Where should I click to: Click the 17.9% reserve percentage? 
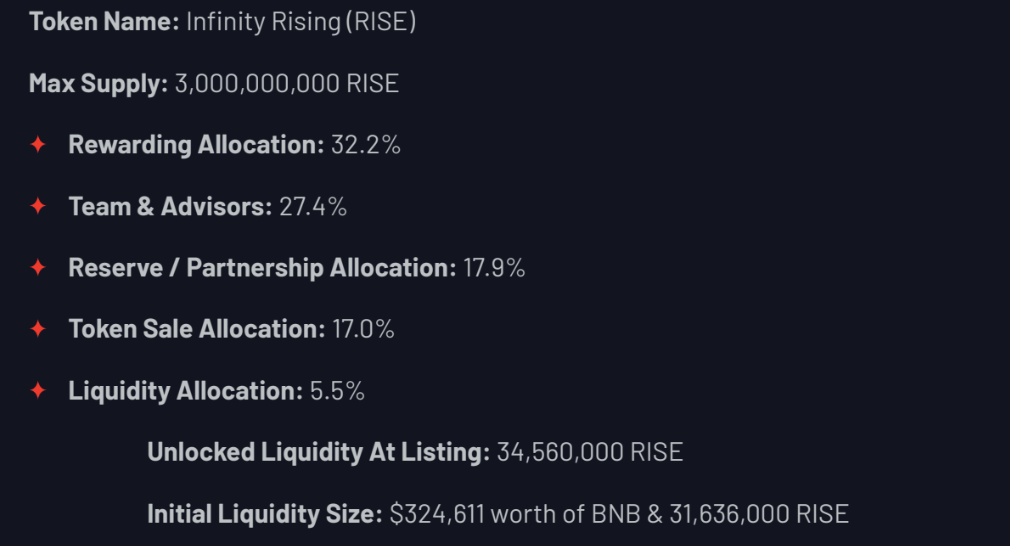click(494, 268)
